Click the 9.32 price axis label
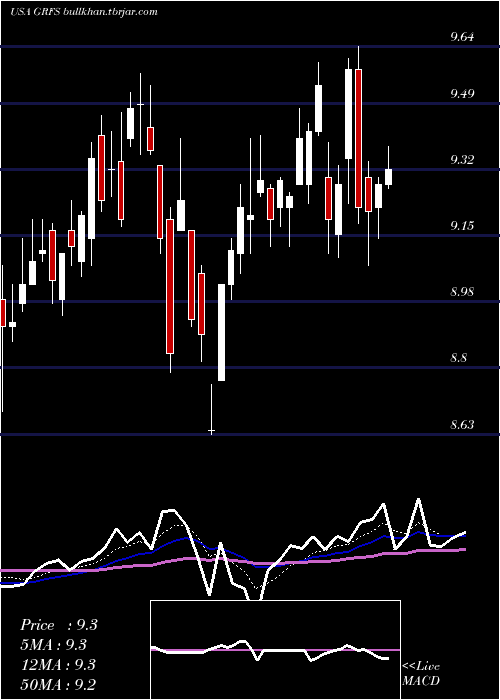This screenshot has width=500, height=700. click(462, 159)
